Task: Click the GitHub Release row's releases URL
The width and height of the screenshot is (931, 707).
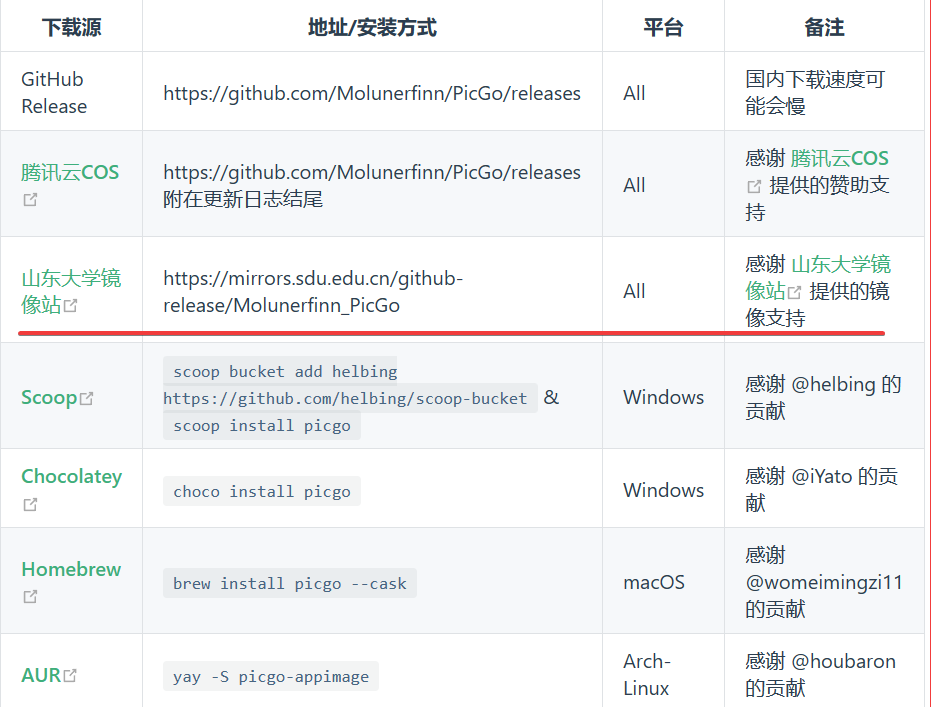Action: click(372, 93)
